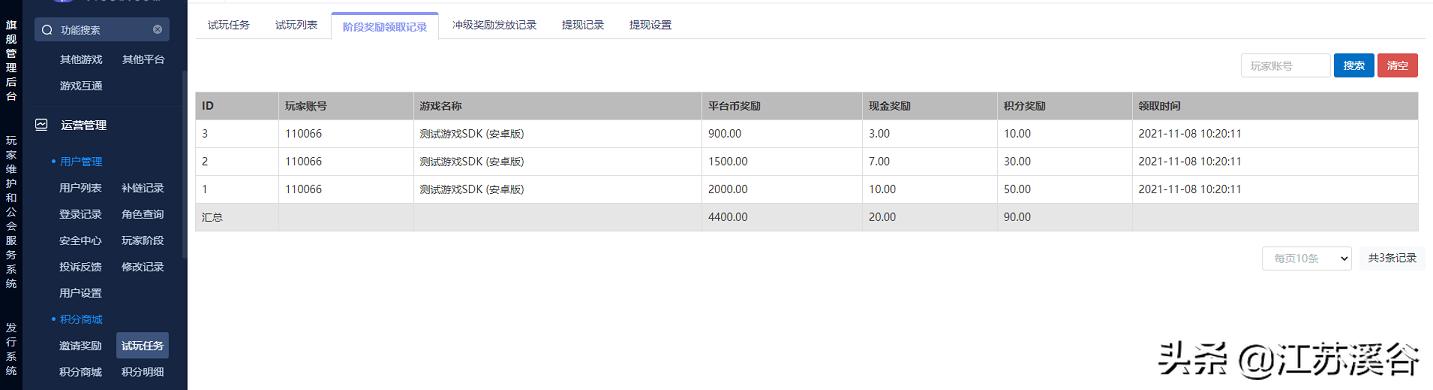Screen dimensions: 1433x390
Task: Open 角色查询 in the sidebar
Action: (143, 214)
